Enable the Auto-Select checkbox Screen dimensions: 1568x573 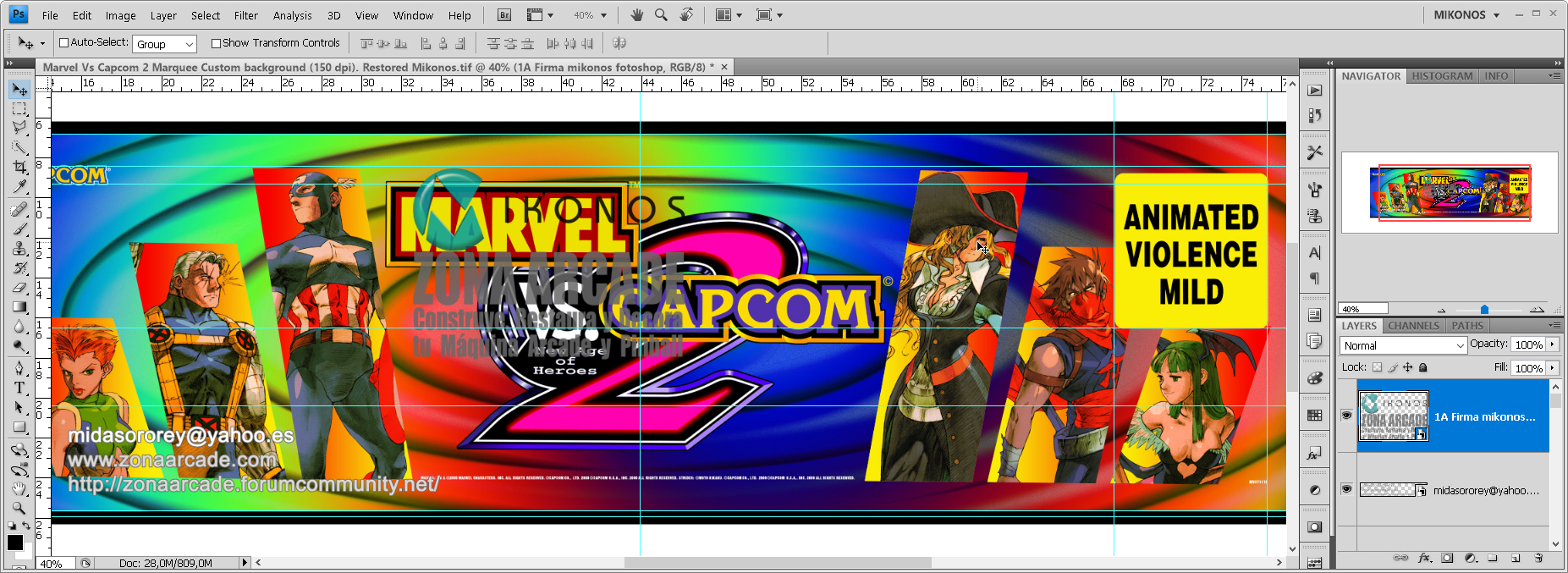coord(63,43)
